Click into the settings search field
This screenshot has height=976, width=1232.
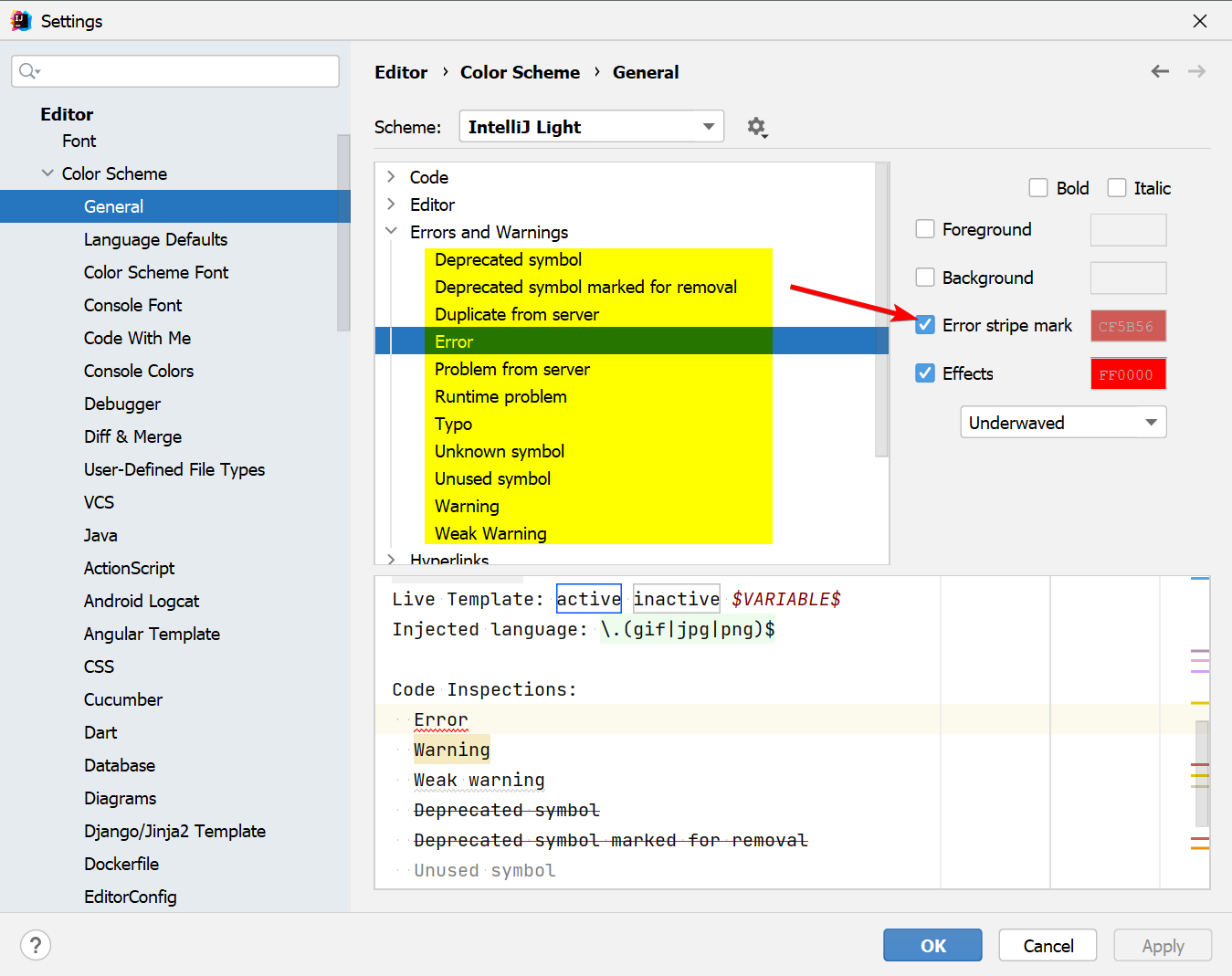click(175, 71)
